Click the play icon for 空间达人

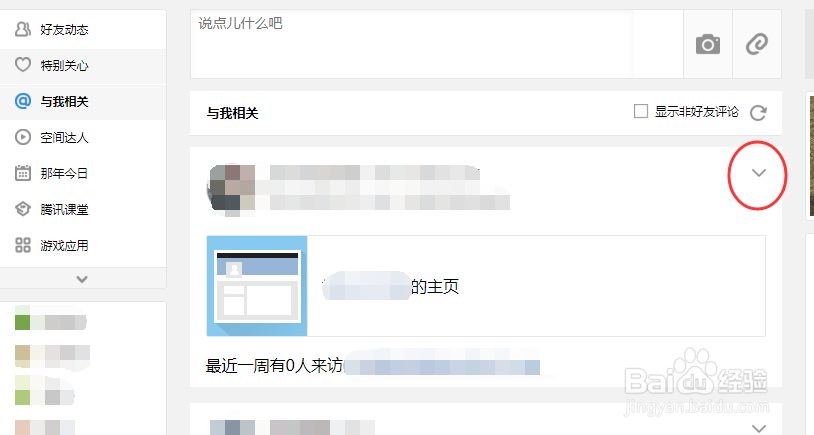click(x=23, y=137)
